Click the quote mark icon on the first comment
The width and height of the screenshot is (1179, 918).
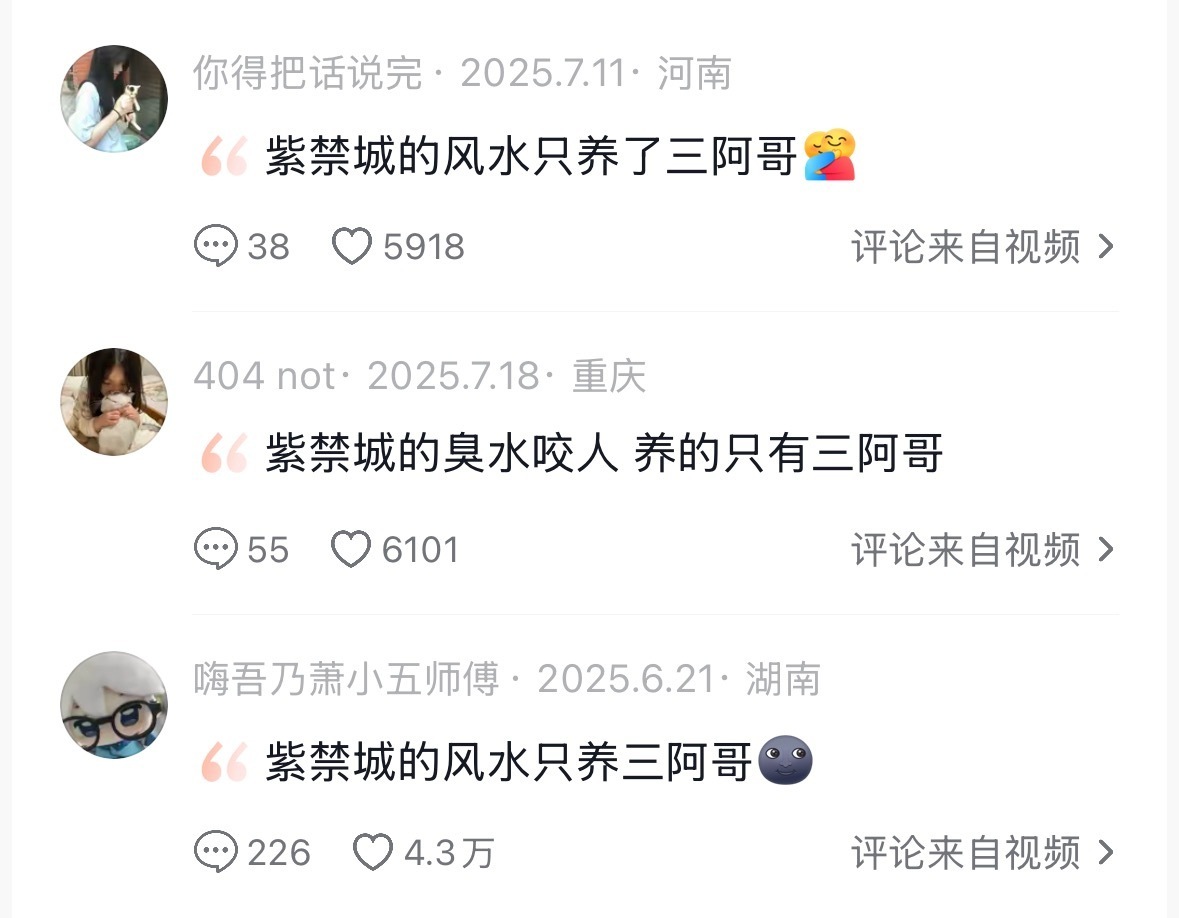click(x=224, y=156)
